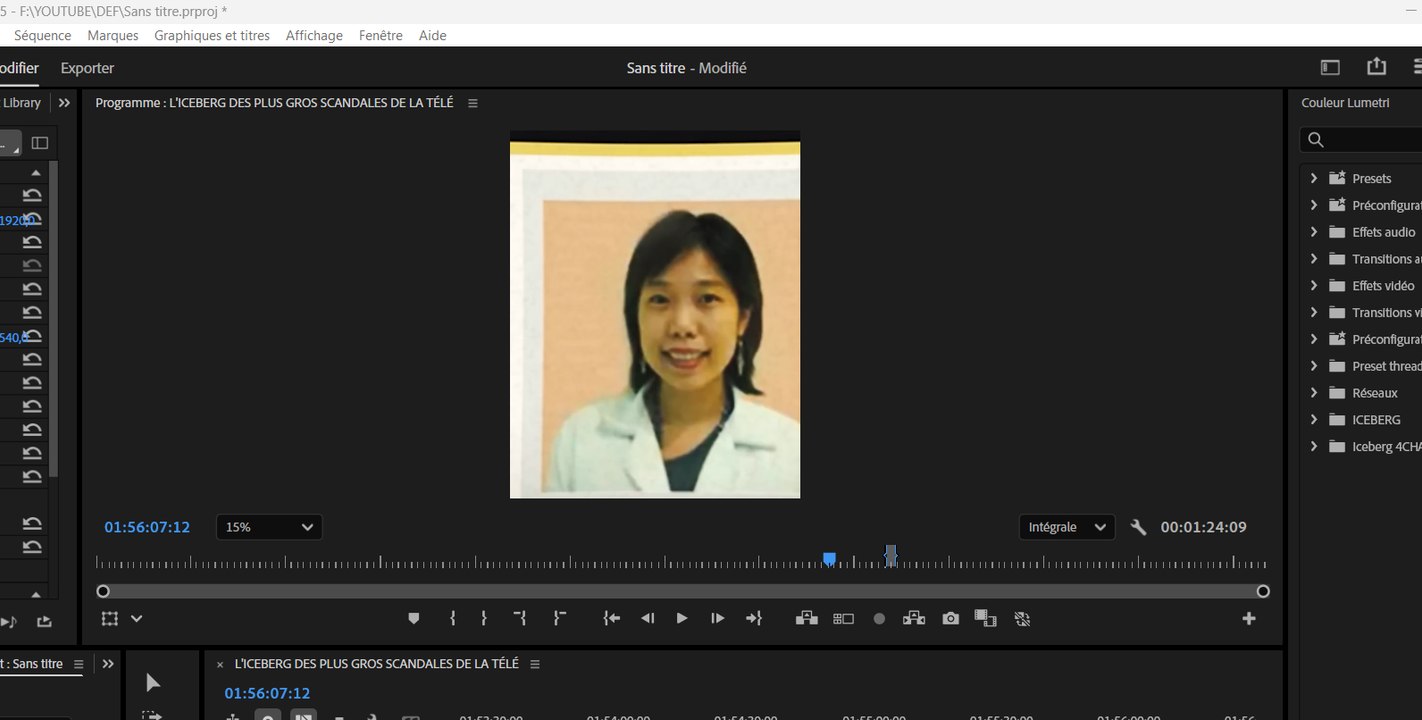Viewport: 1422px width, 720px height.
Task: Switch to the Exporter workspace
Action: 87,68
